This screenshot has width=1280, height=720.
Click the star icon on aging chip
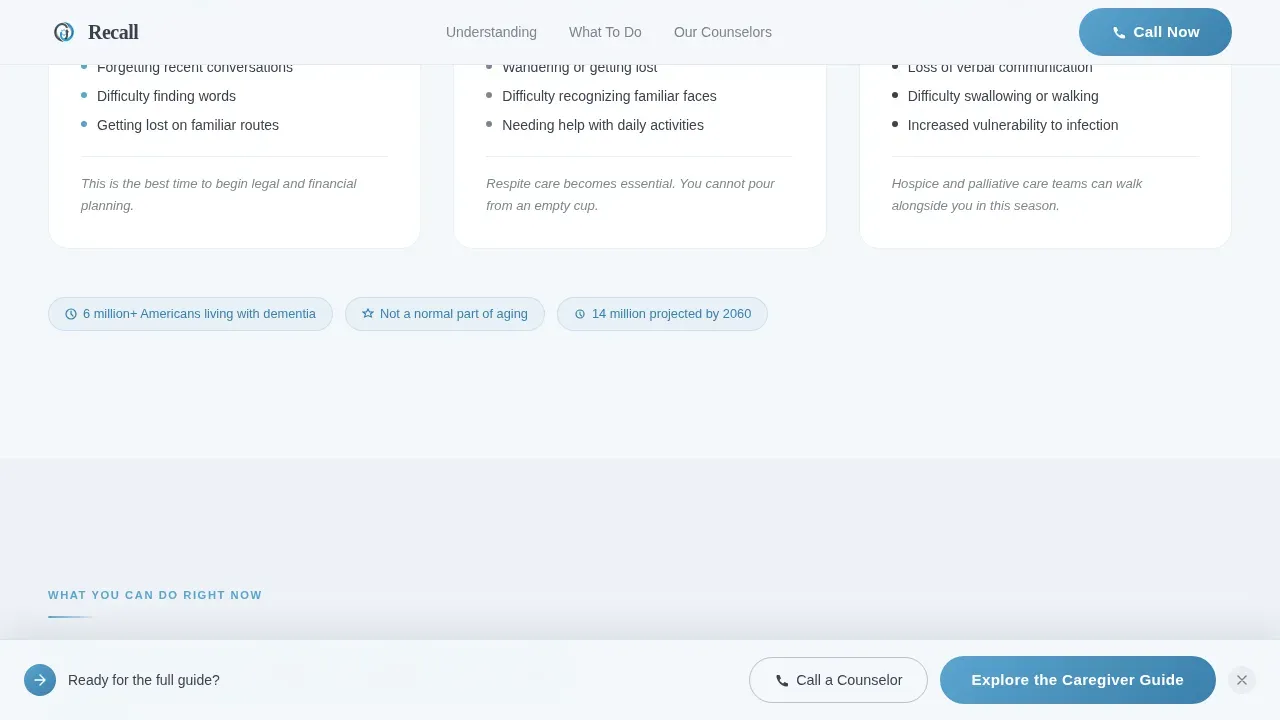click(x=368, y=314)
